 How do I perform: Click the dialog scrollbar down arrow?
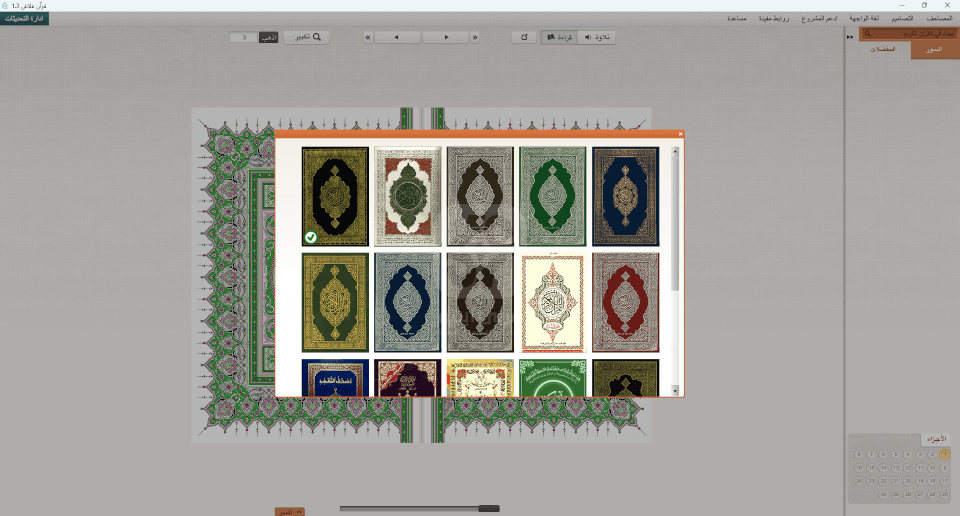tap(675, 391)
